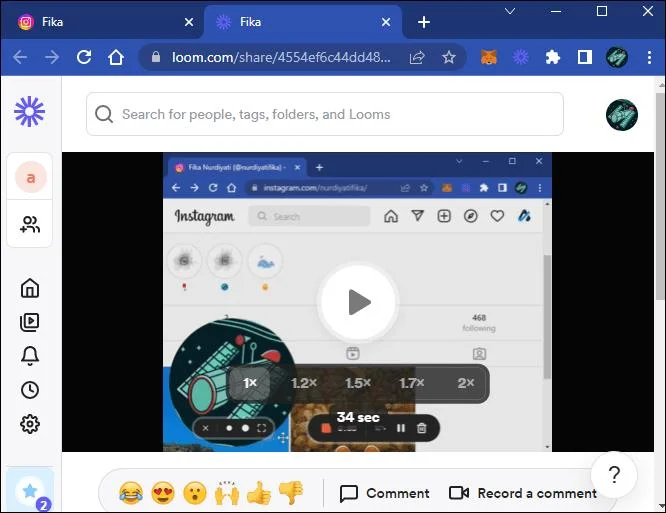React with the thumbs down emoji

(291, 493)
